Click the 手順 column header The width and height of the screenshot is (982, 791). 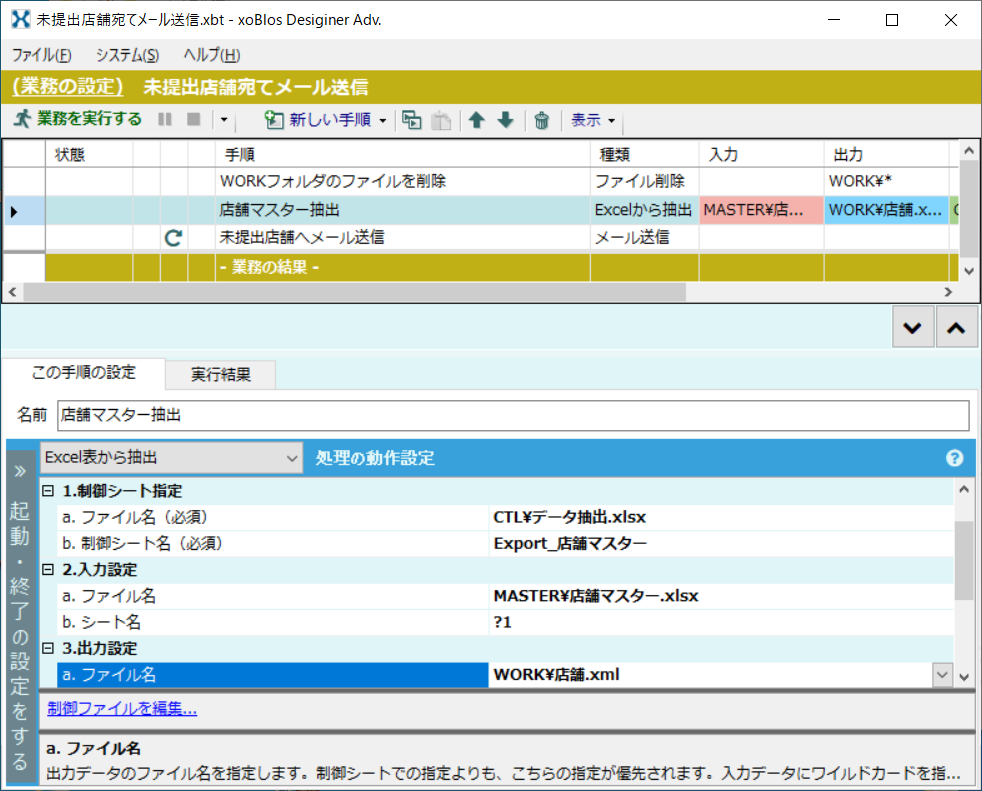(402, 154)
